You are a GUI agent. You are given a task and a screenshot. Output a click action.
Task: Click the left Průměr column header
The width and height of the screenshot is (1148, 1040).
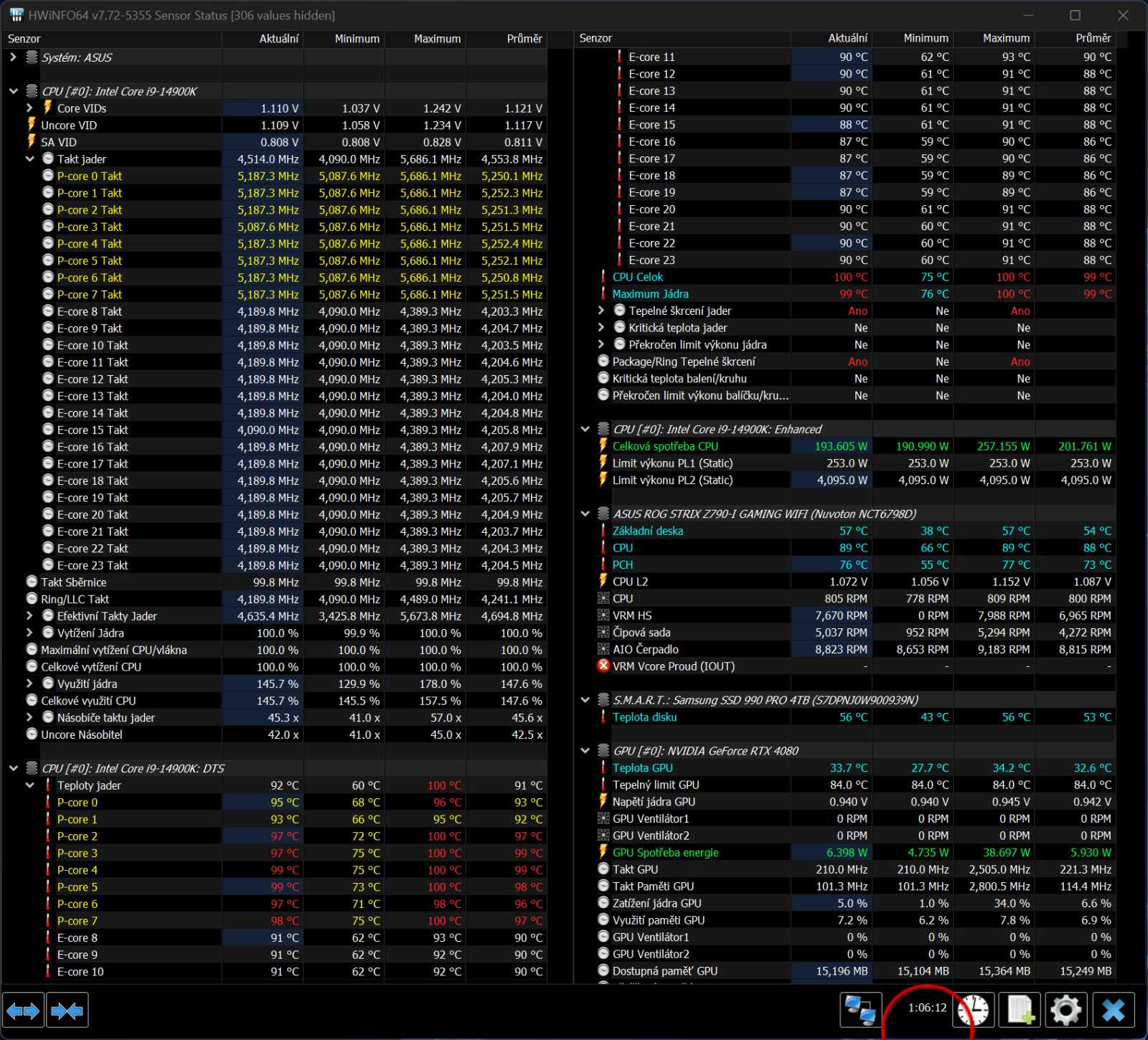[507, 39]
